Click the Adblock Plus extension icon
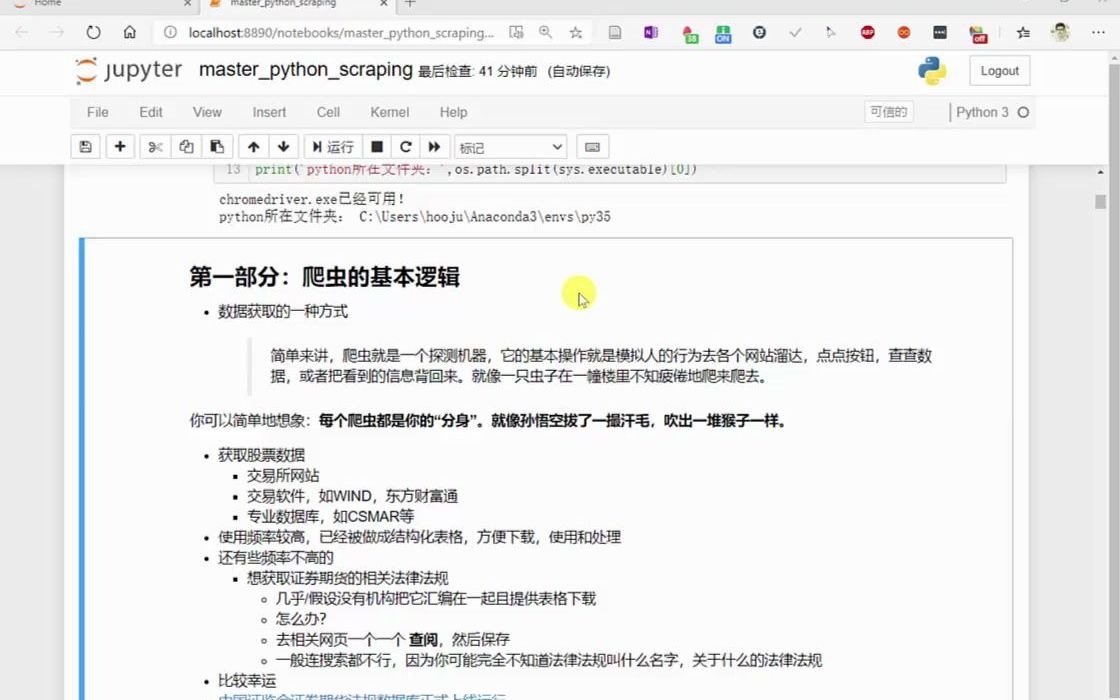This screenshot has height=700, width=1120. point(868,32)
